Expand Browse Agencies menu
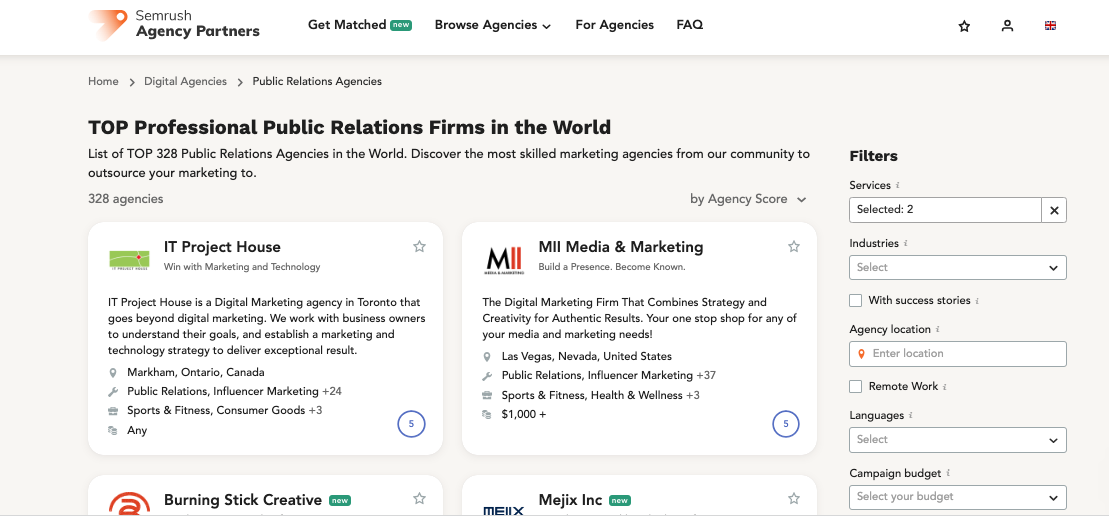Image resolution: width=1109 pixels, height=519 pixels. (x=493, y=25)
